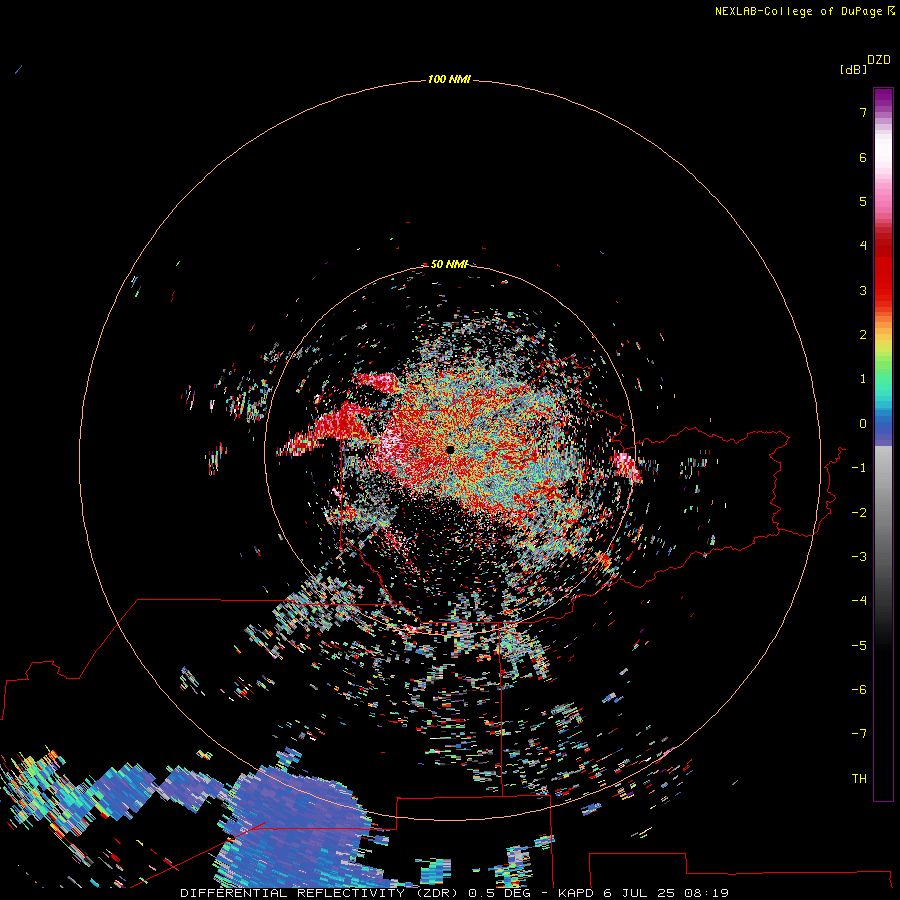This screenshot has height=900, width=900.
Task: Click the 08:19 timestamp in caption
Action: (x=707, y=893)
